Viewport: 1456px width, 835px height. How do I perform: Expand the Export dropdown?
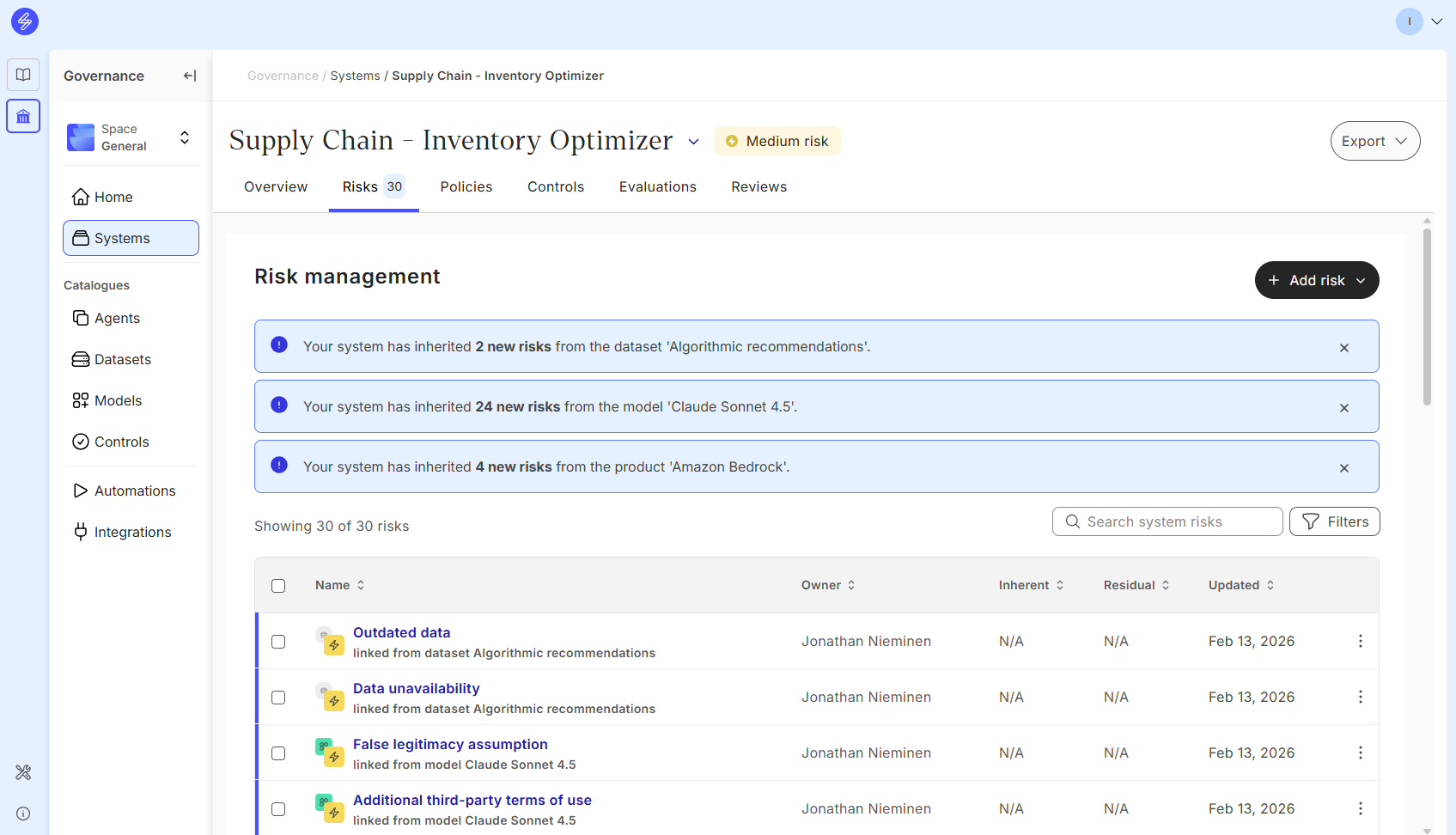[x=1374, y=141]
